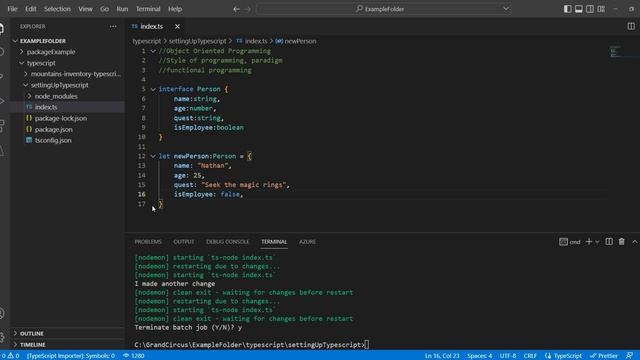Switch to the PROBLEMS panel tab
Screen dimensions: 640x360
coord(148,242)
